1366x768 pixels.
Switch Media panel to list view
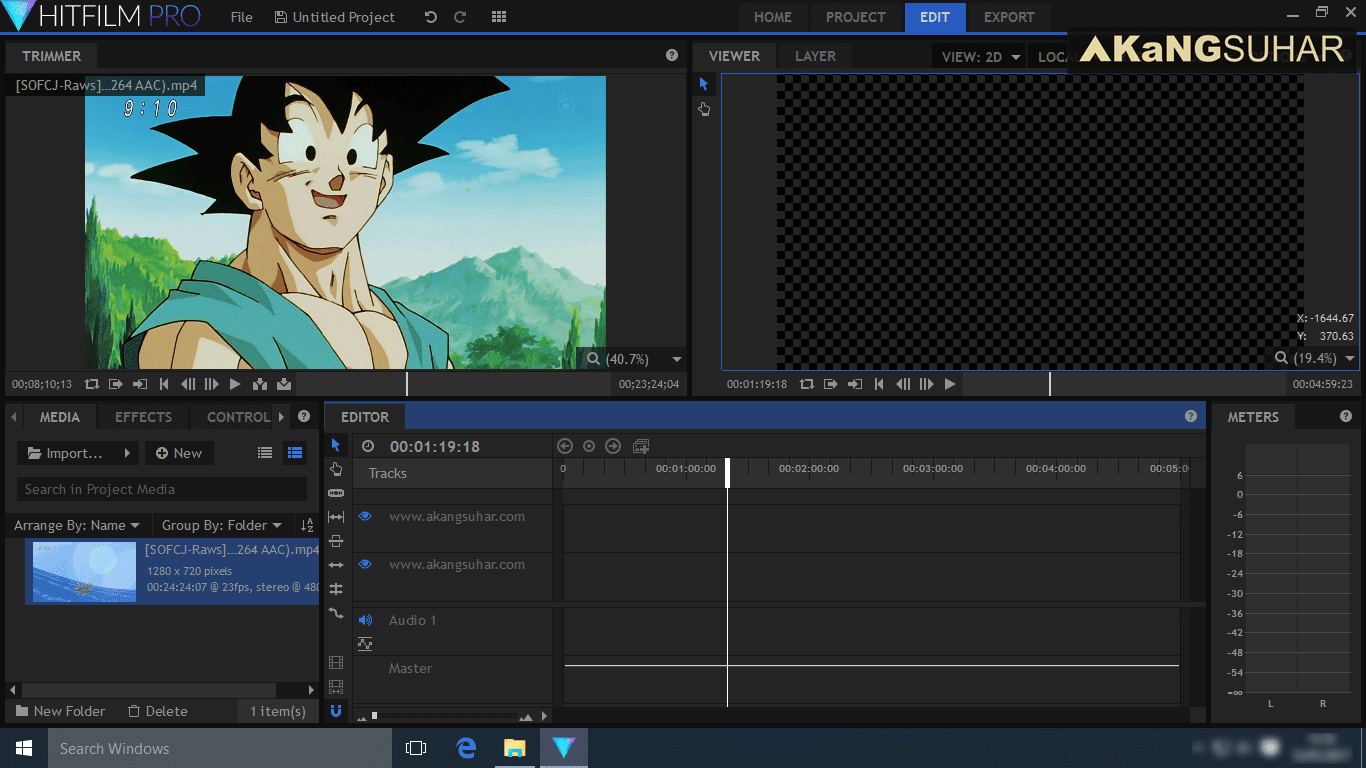tap(265, 453)
